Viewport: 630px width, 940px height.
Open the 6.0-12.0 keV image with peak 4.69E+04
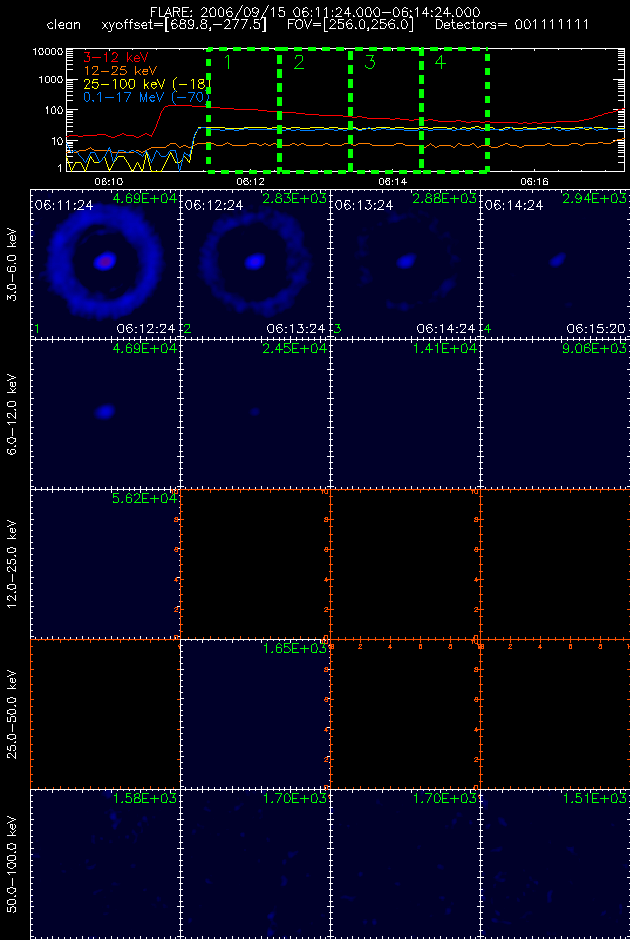[105, 414]
